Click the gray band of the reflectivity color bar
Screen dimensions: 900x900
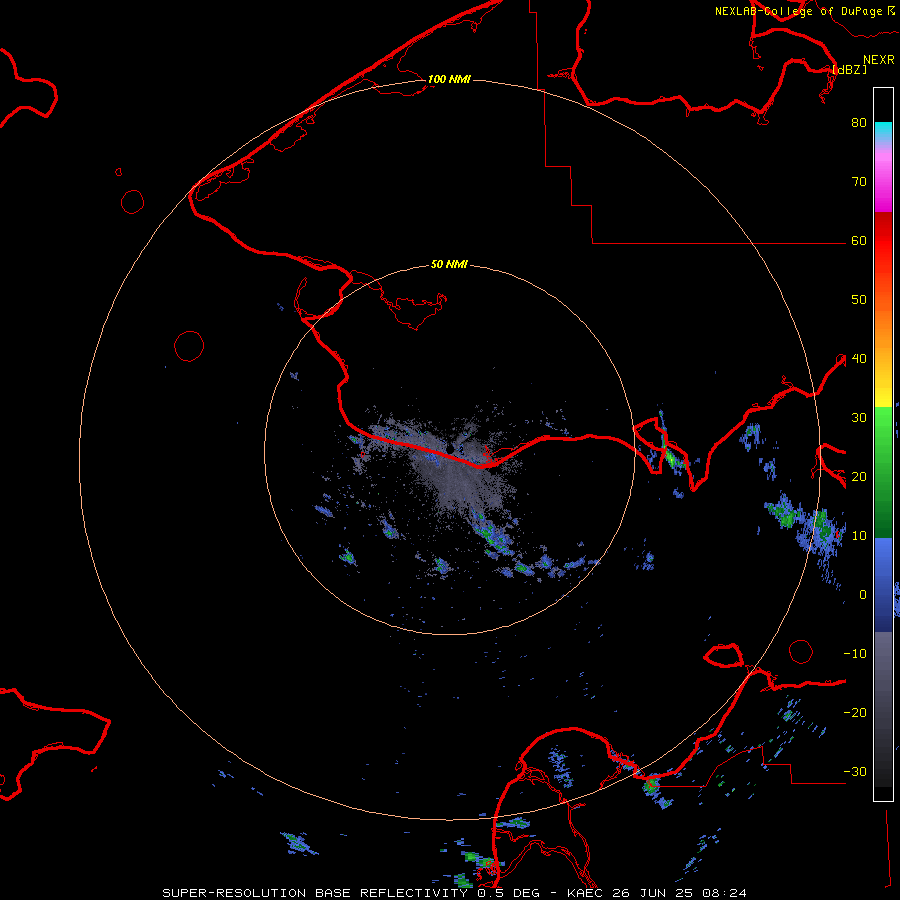883,709
